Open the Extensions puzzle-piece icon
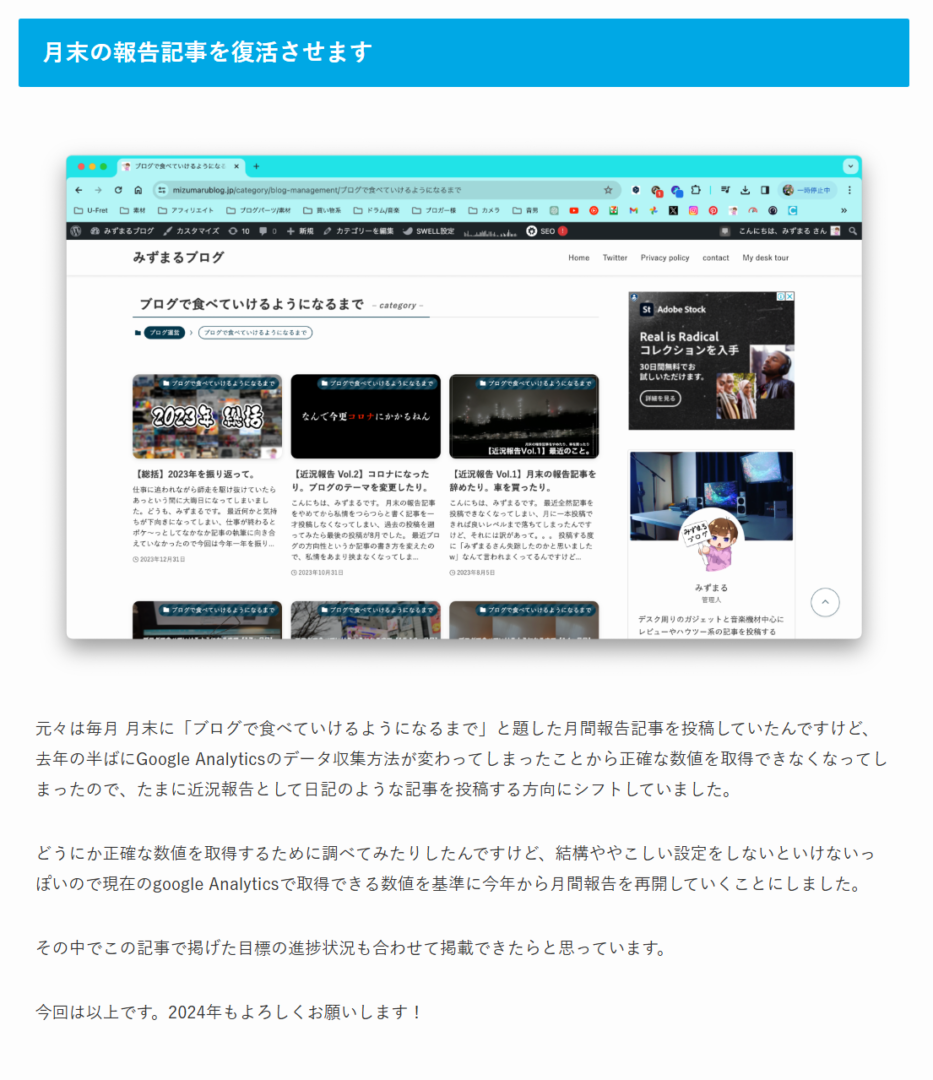 pyautogui.click(x=696, y=190)
